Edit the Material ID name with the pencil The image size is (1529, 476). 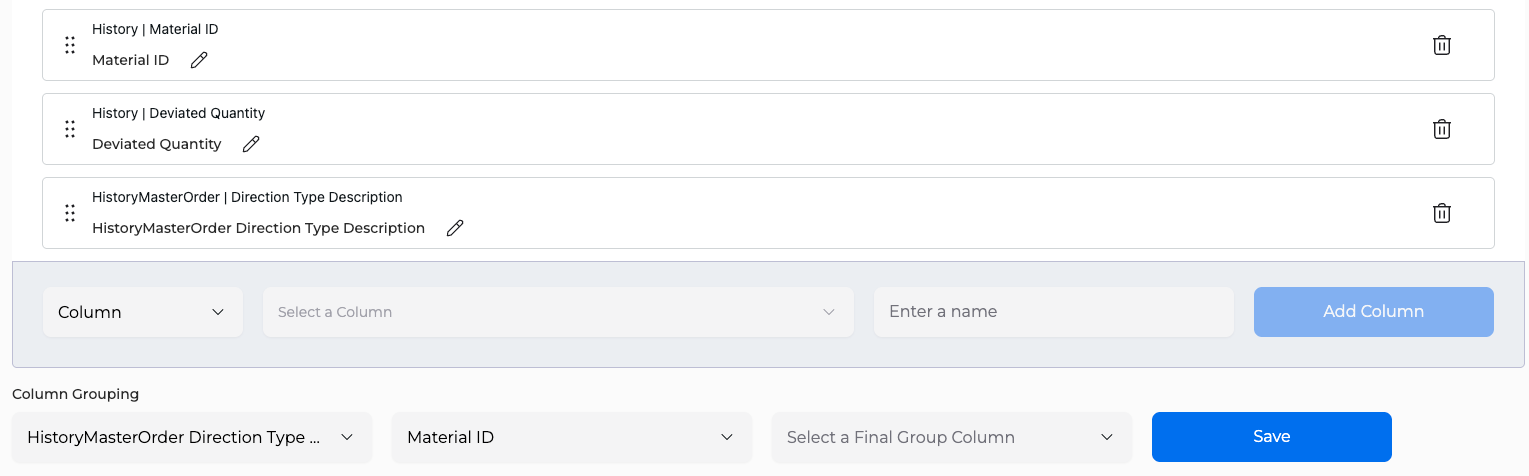coord(199,60)
